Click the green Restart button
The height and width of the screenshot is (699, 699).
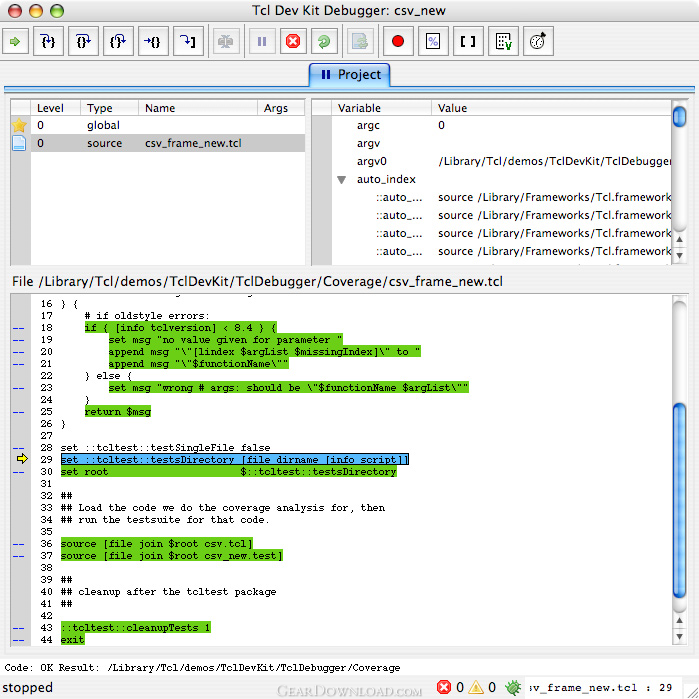tap(324, 41)
